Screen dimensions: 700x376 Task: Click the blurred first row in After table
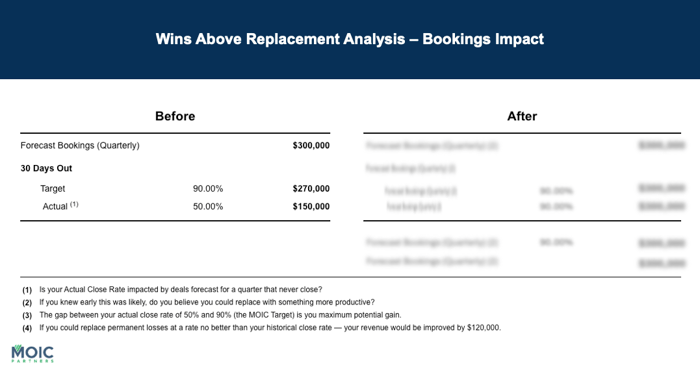(x=525, y=146)
